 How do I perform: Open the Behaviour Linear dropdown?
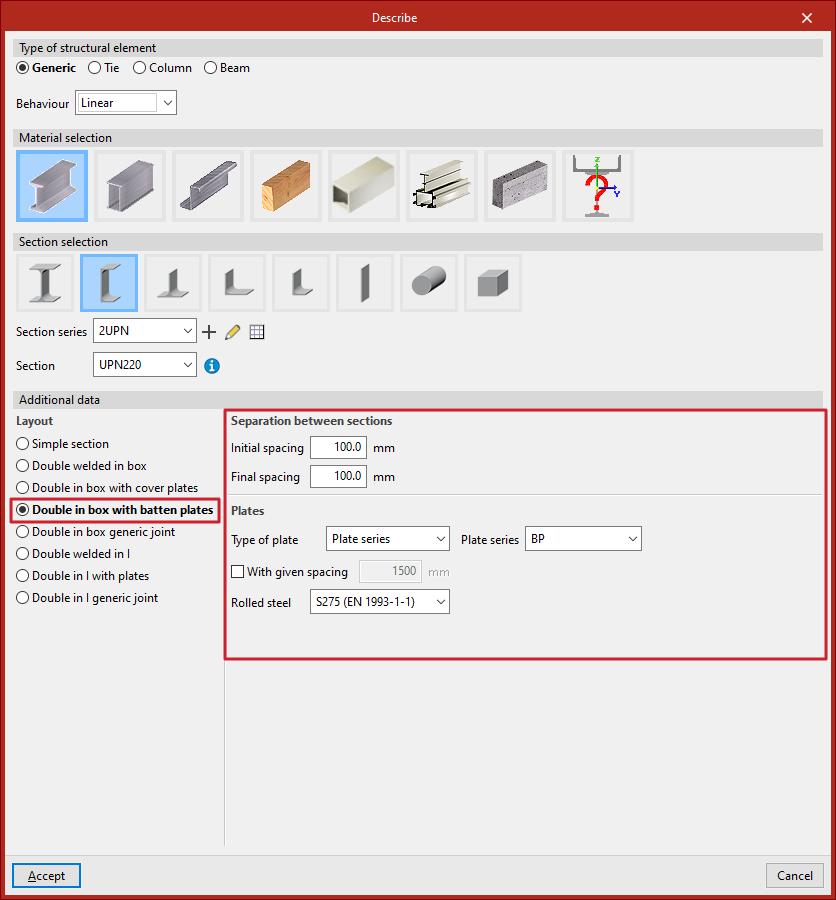click(x=126, y=103)
